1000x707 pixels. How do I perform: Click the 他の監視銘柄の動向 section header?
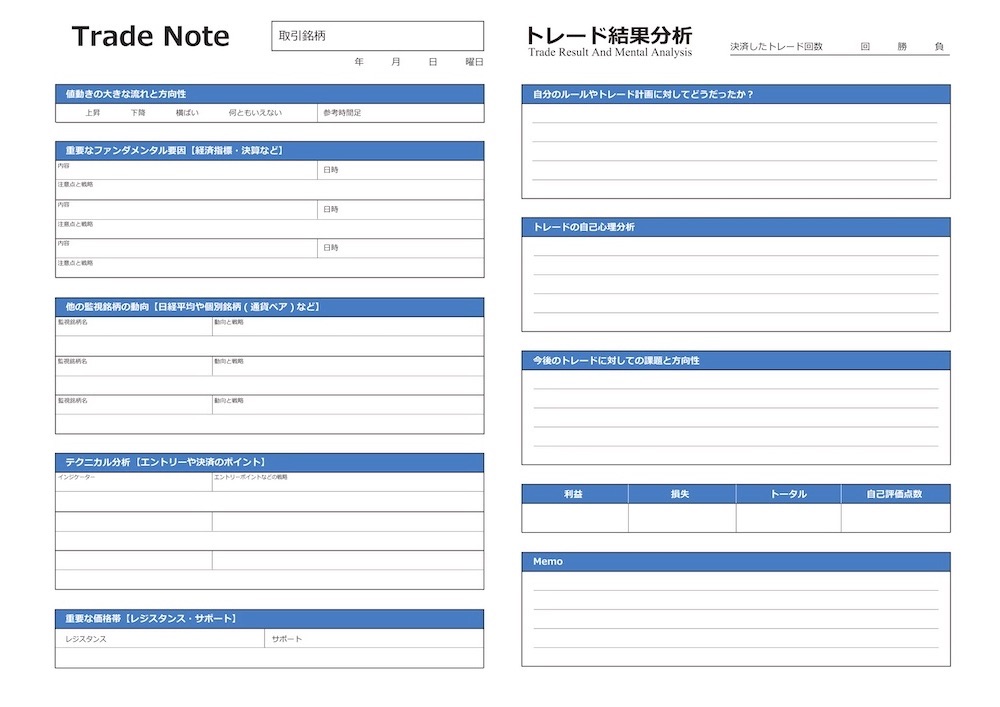coord(270,307)
